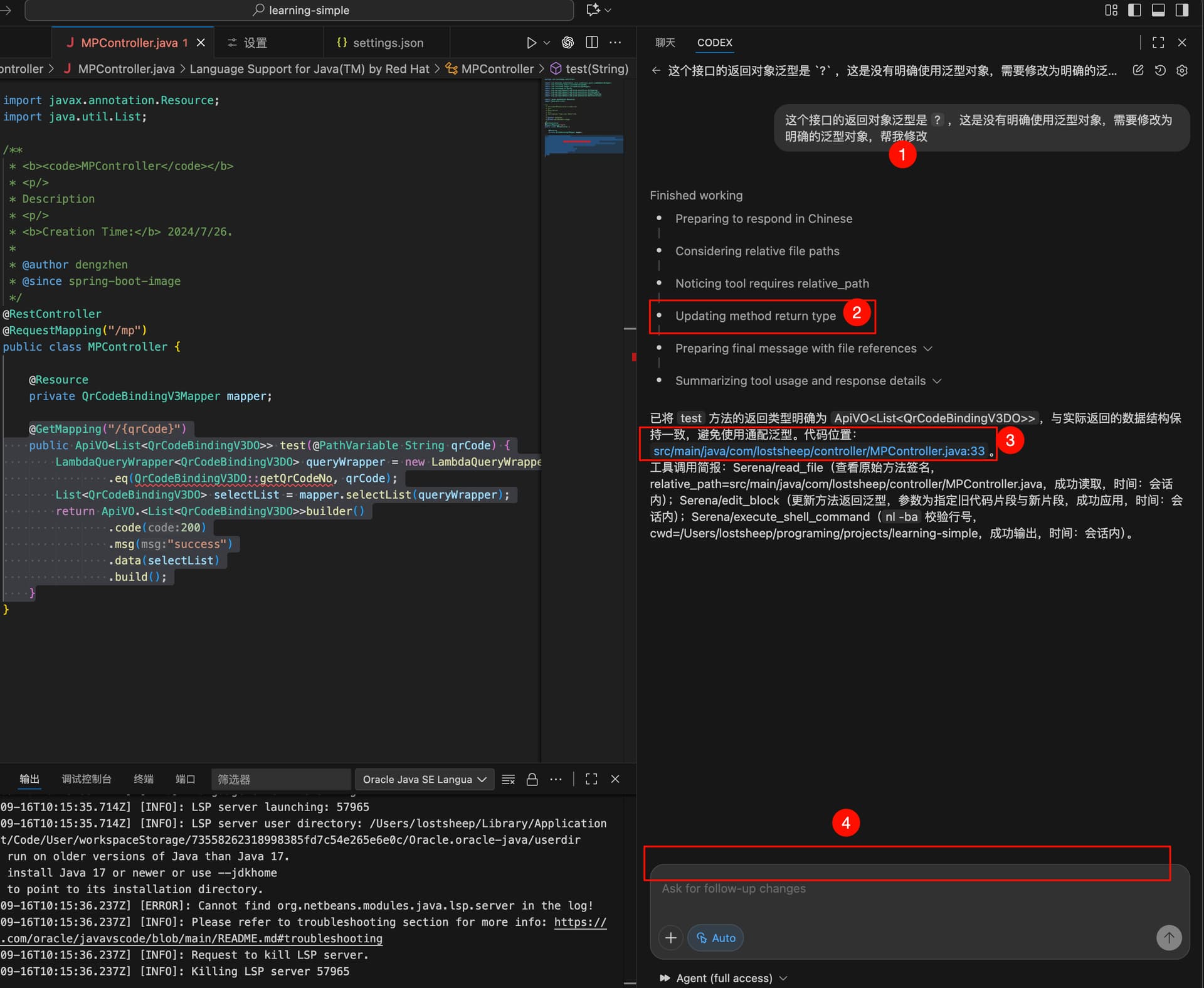Switch to the CODEX tab
The width and height of the screenshot is (1204, 988).
point(715,42)
